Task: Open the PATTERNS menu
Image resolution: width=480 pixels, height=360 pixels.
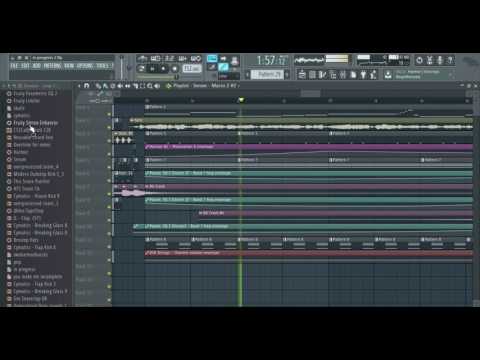Action: [x=52, y=66]
